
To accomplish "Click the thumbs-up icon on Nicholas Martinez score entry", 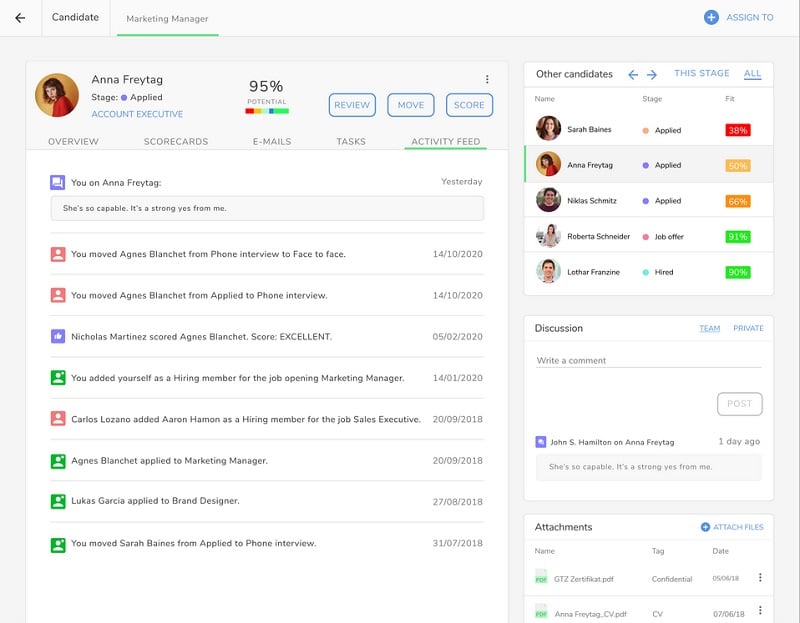I will coord(58,337).
